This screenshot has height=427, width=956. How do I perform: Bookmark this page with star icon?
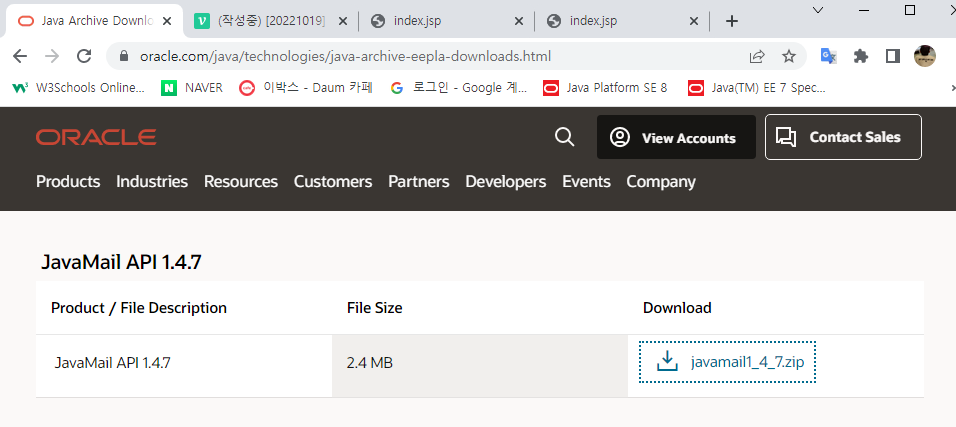coord(789,57)
